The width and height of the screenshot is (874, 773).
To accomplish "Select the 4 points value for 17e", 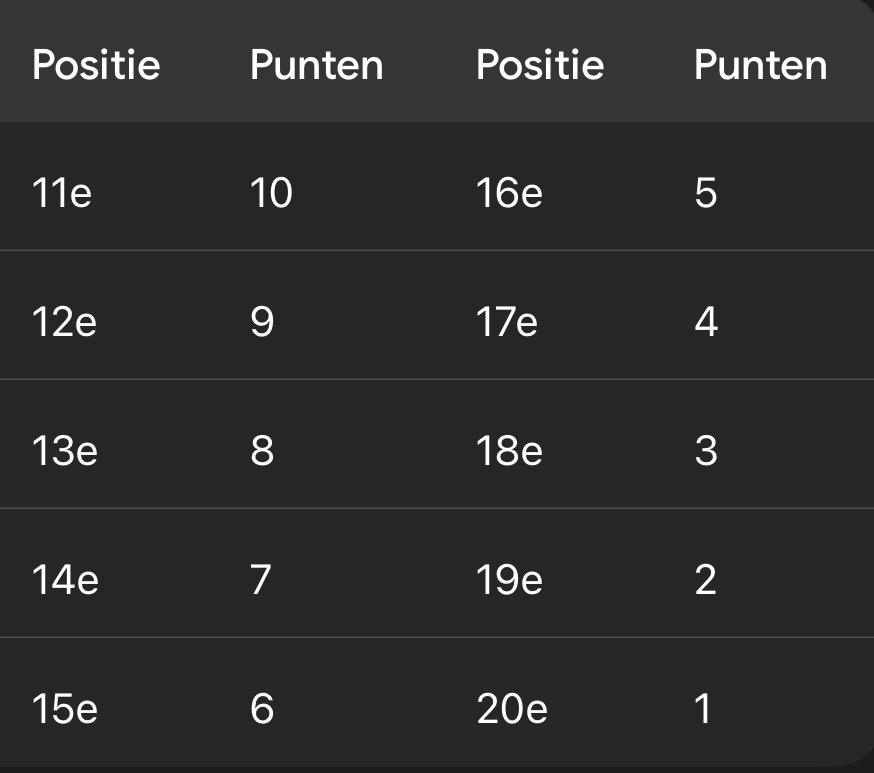I will click(x=706, y=321).
